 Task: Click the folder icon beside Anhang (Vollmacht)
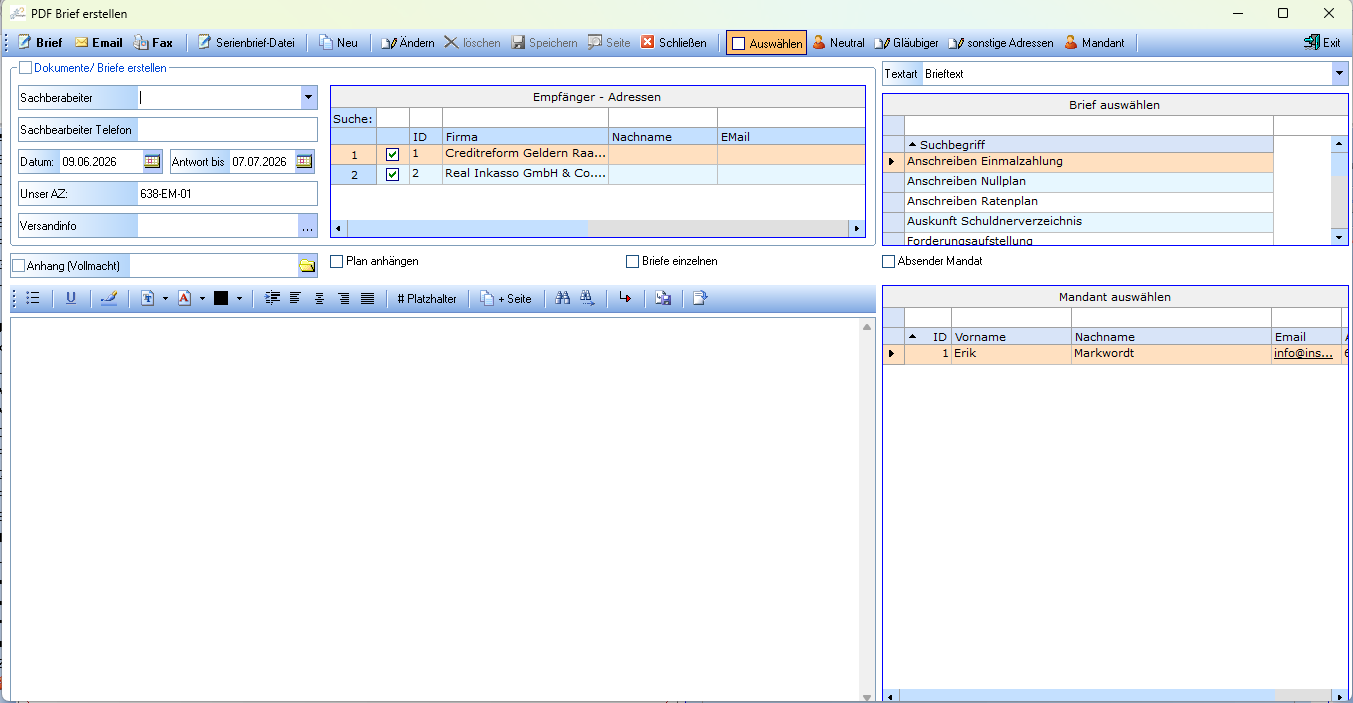[307, 265]
